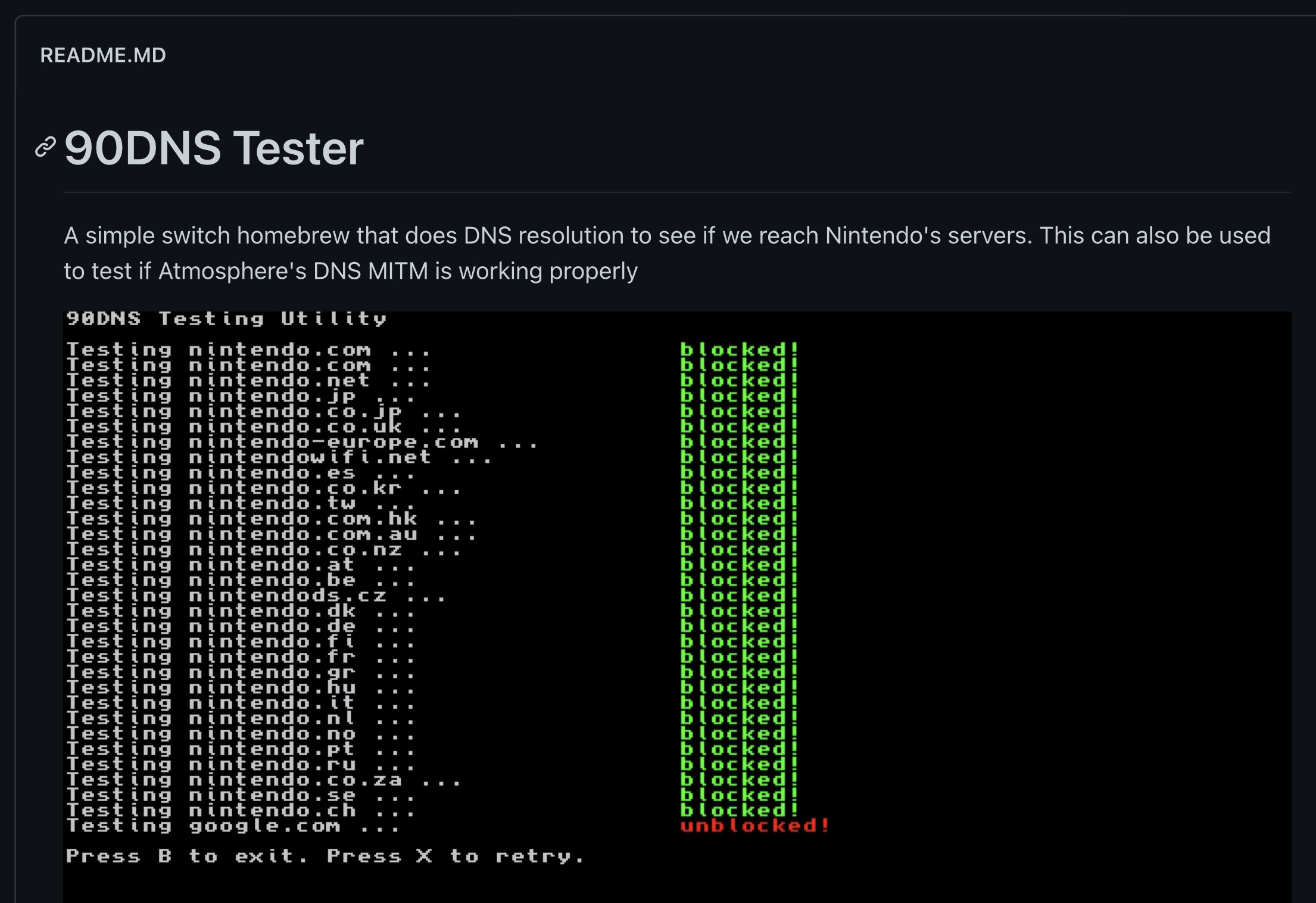Screen dimensions: 1316x903
Task: Click the "Testing nintendo.com.hk ..." line
Action: [x=271, y=519]
